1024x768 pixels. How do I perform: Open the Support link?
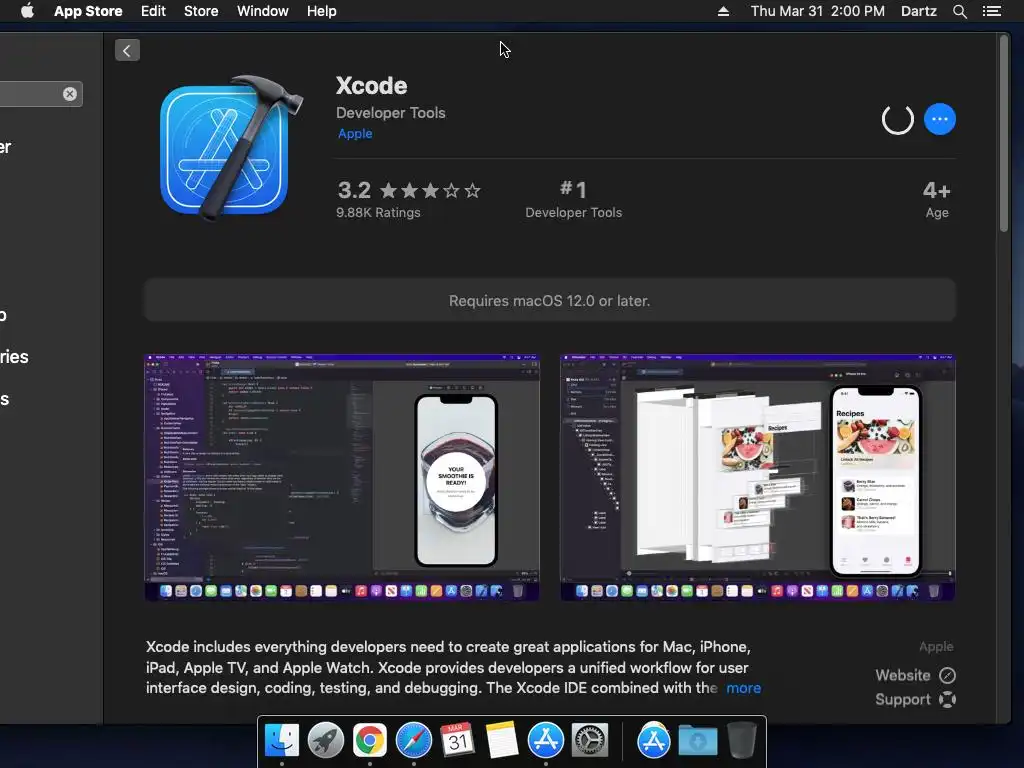coord(915,699)
